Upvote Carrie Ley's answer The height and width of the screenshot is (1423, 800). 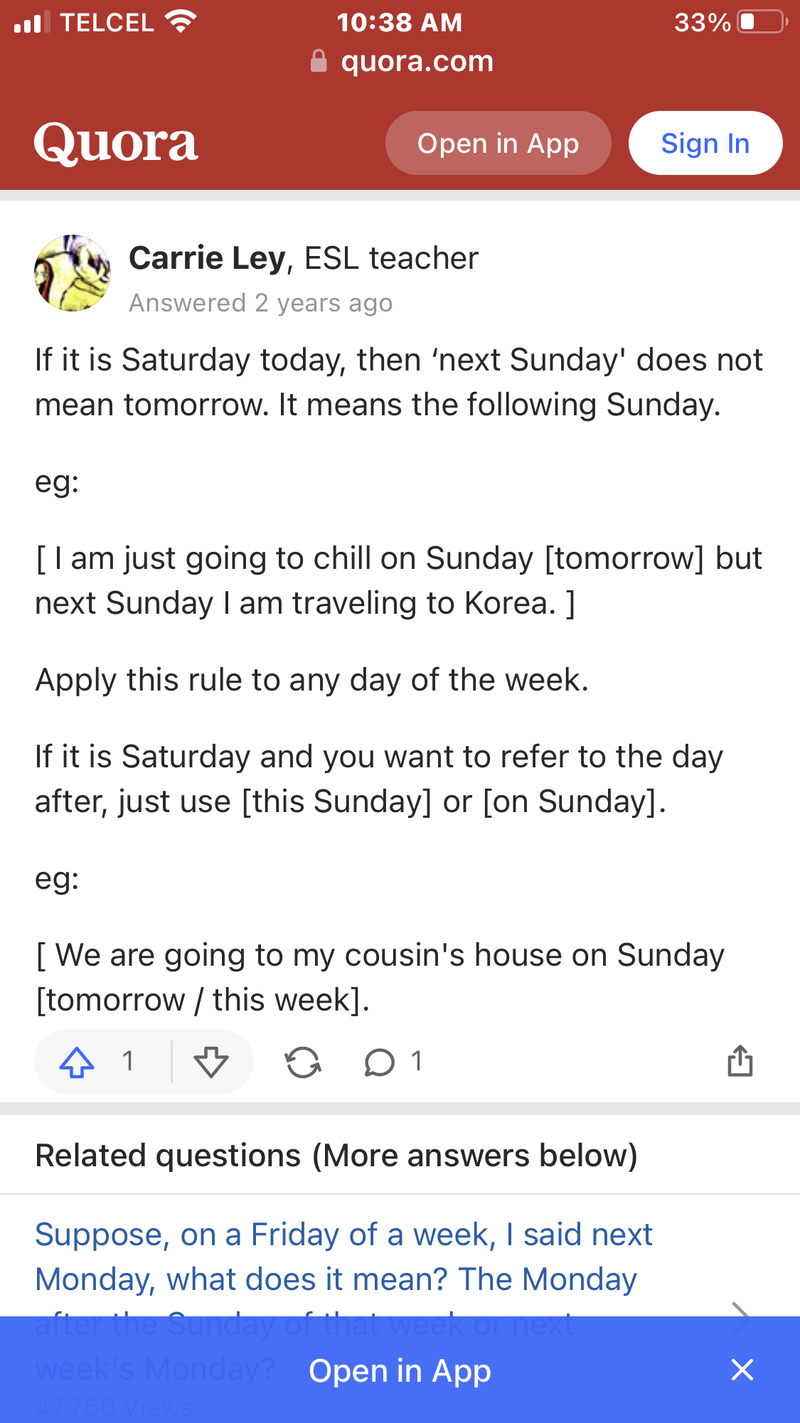[x=78, y=1062]
